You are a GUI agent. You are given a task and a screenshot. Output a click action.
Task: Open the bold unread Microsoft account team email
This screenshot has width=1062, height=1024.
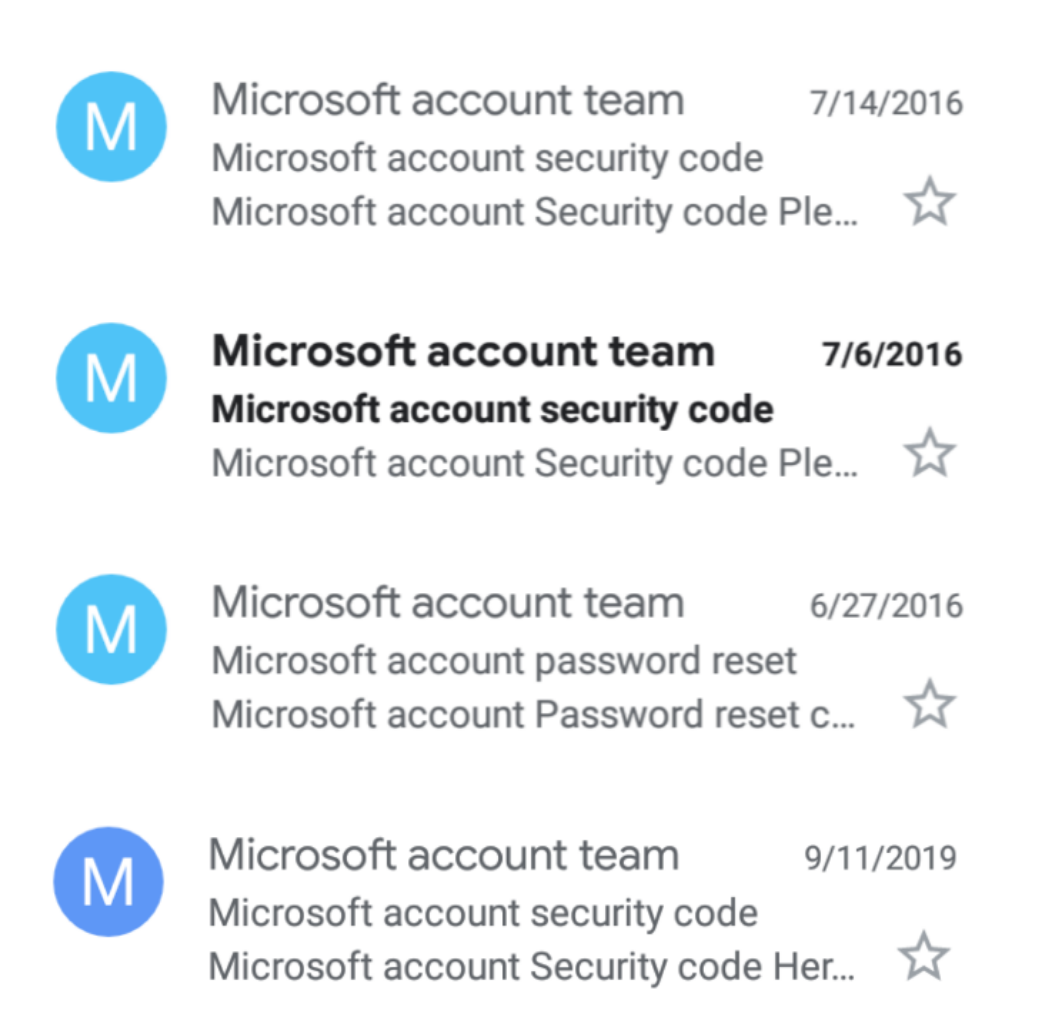pyautogui.click(x=463, y=352)
